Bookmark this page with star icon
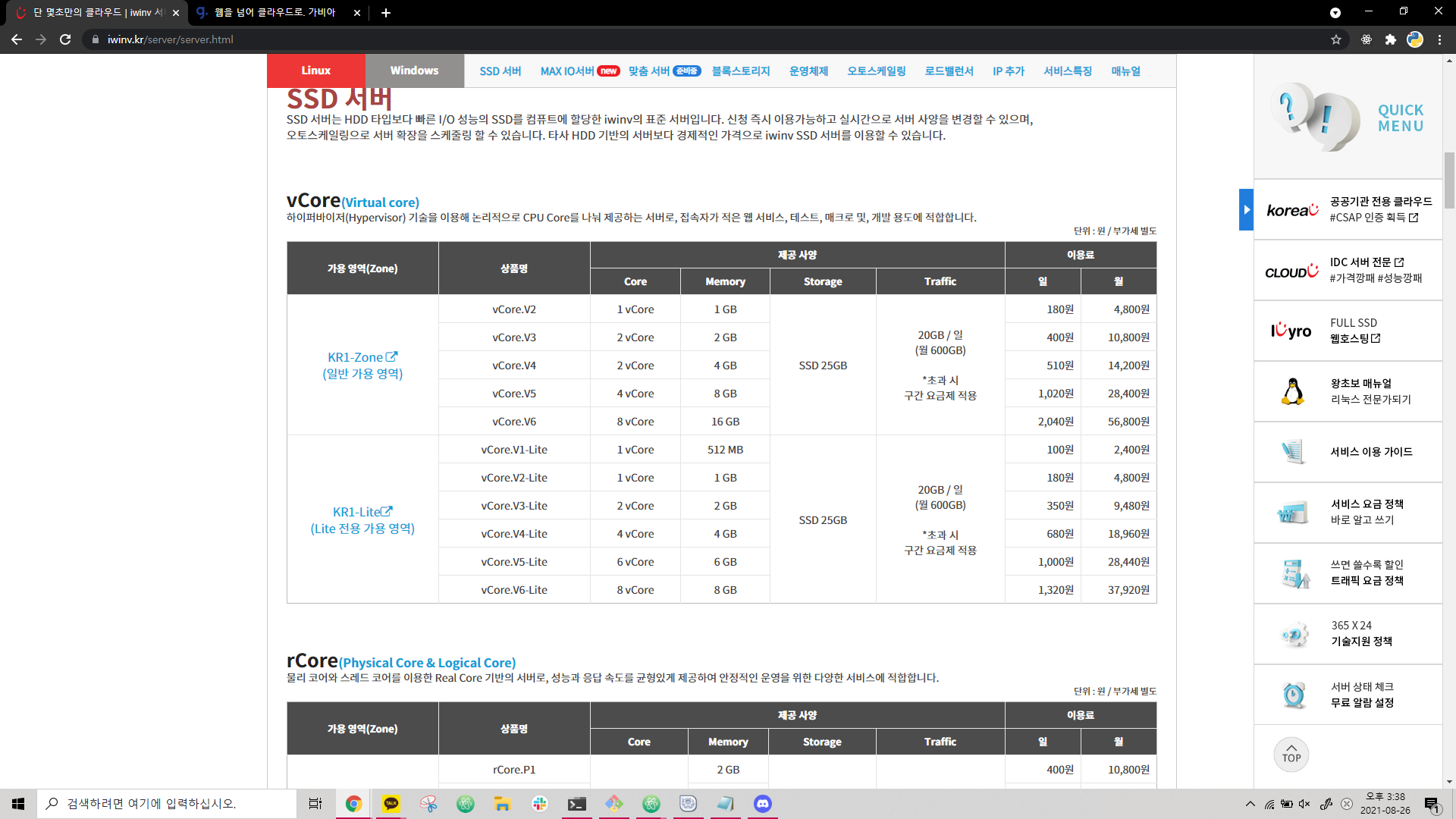The width and height of the screenshot is (1456, 819). [1336, 39]
